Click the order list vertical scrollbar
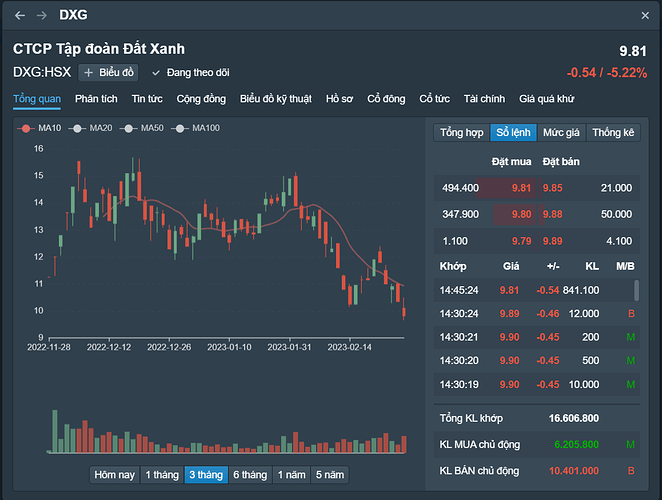 635,291
